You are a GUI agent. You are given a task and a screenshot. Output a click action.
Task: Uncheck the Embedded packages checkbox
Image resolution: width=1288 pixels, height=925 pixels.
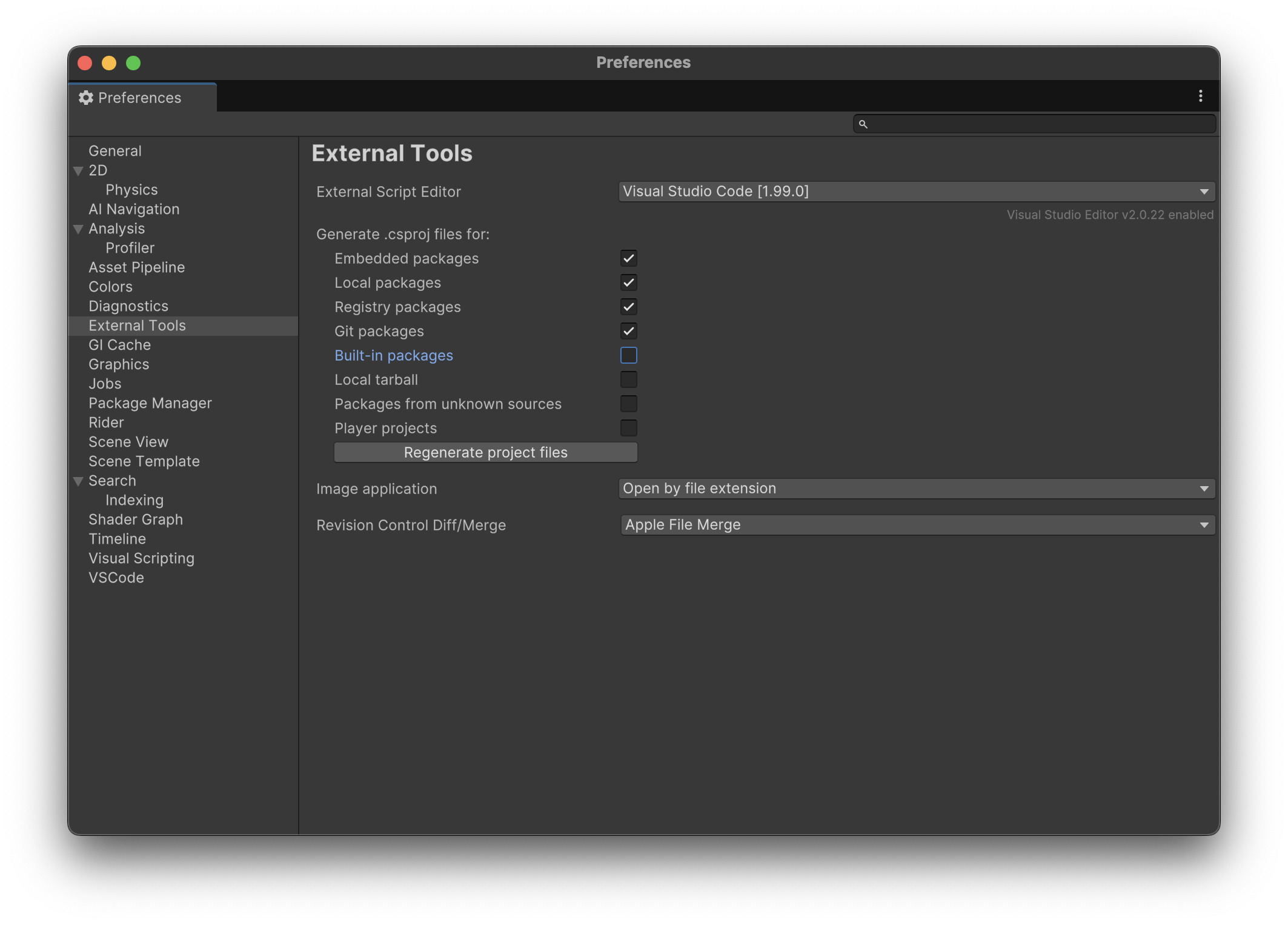tap(628, 258)
